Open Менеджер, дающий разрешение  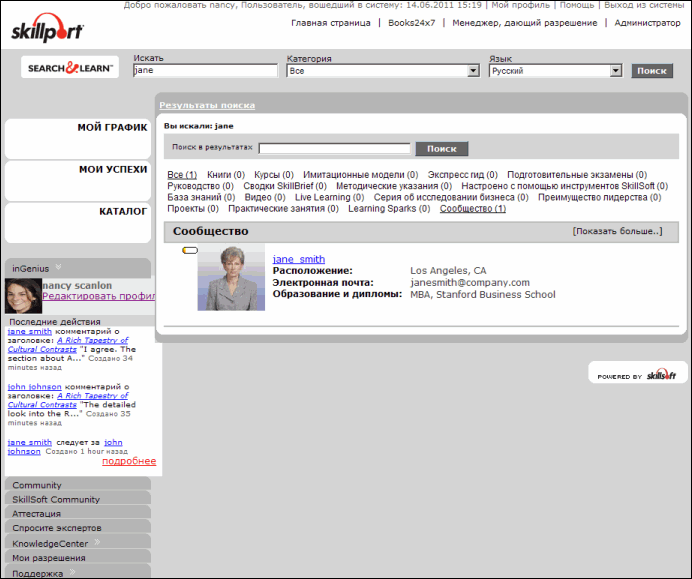(524, 23)
